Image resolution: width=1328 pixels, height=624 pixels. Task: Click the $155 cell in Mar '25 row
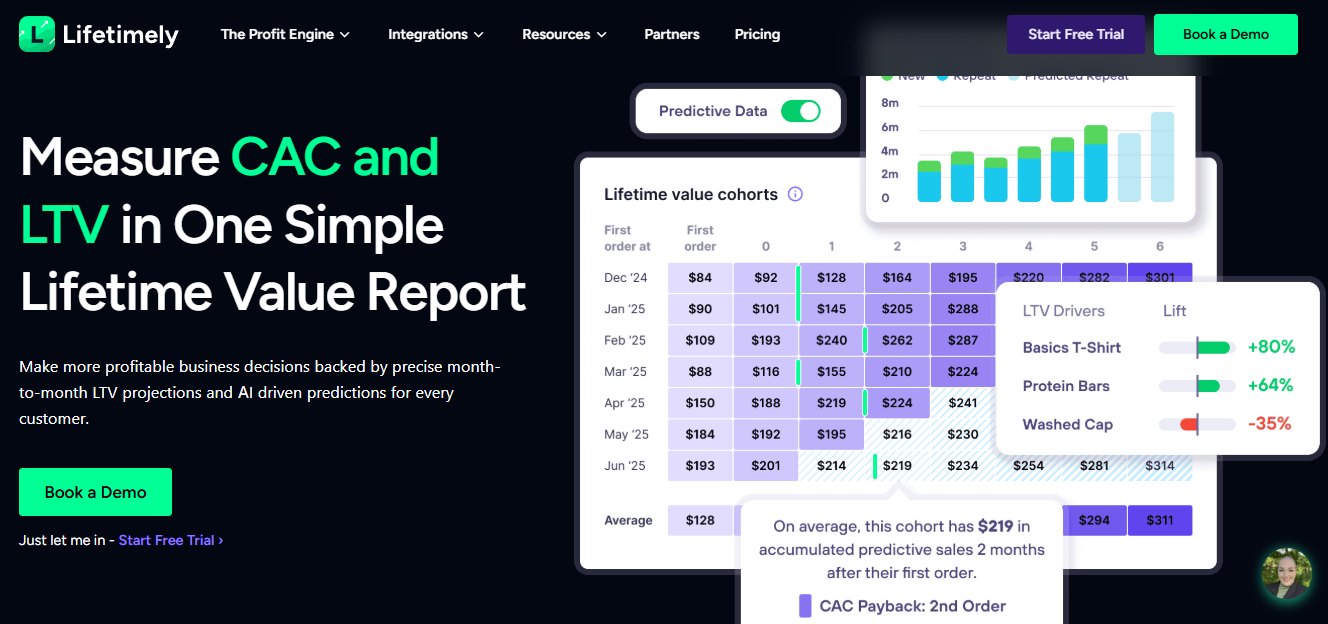[x=832, y=371]
